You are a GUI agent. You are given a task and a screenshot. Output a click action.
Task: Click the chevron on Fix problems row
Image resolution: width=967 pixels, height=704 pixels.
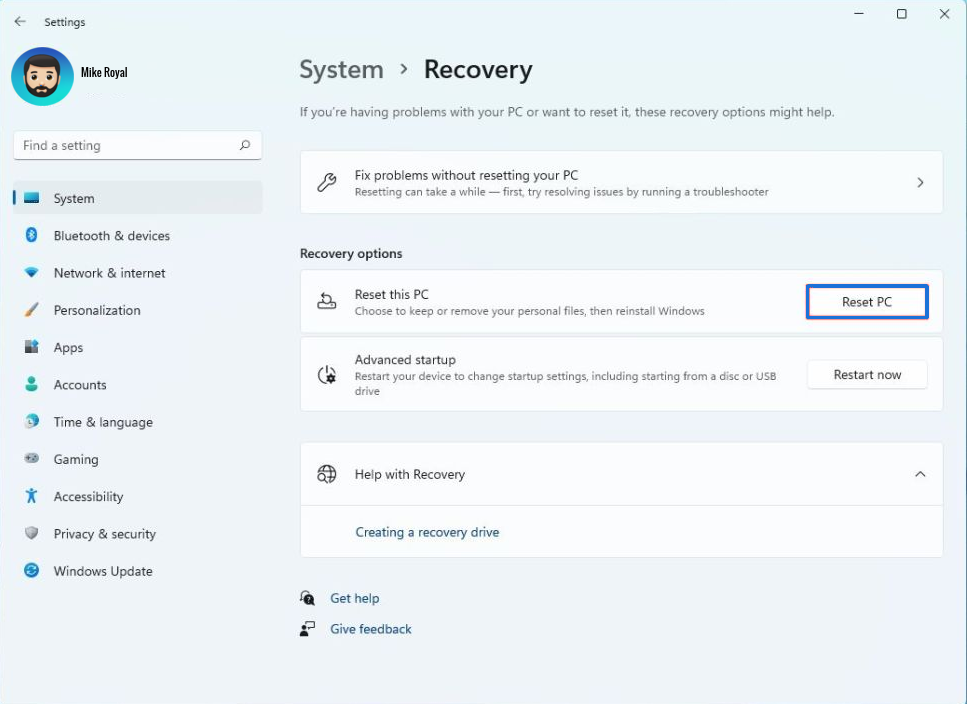(920, 182)
